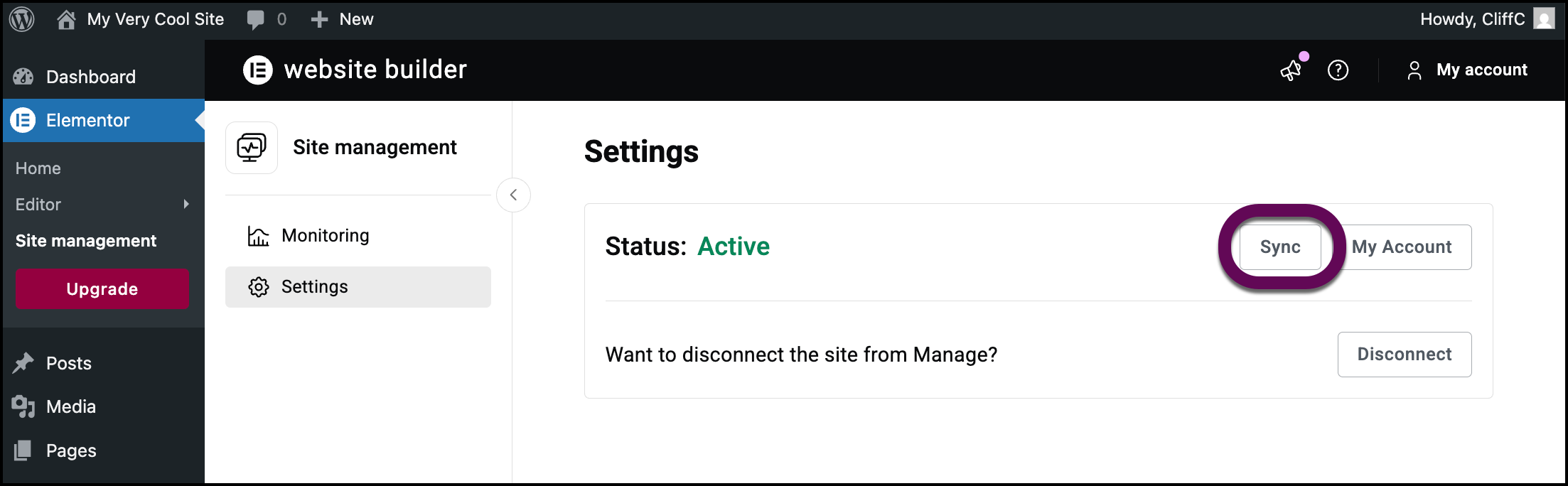Open Home under the Elementor menu
This screenshot has height=486, width=1568.
click(38, 168)
